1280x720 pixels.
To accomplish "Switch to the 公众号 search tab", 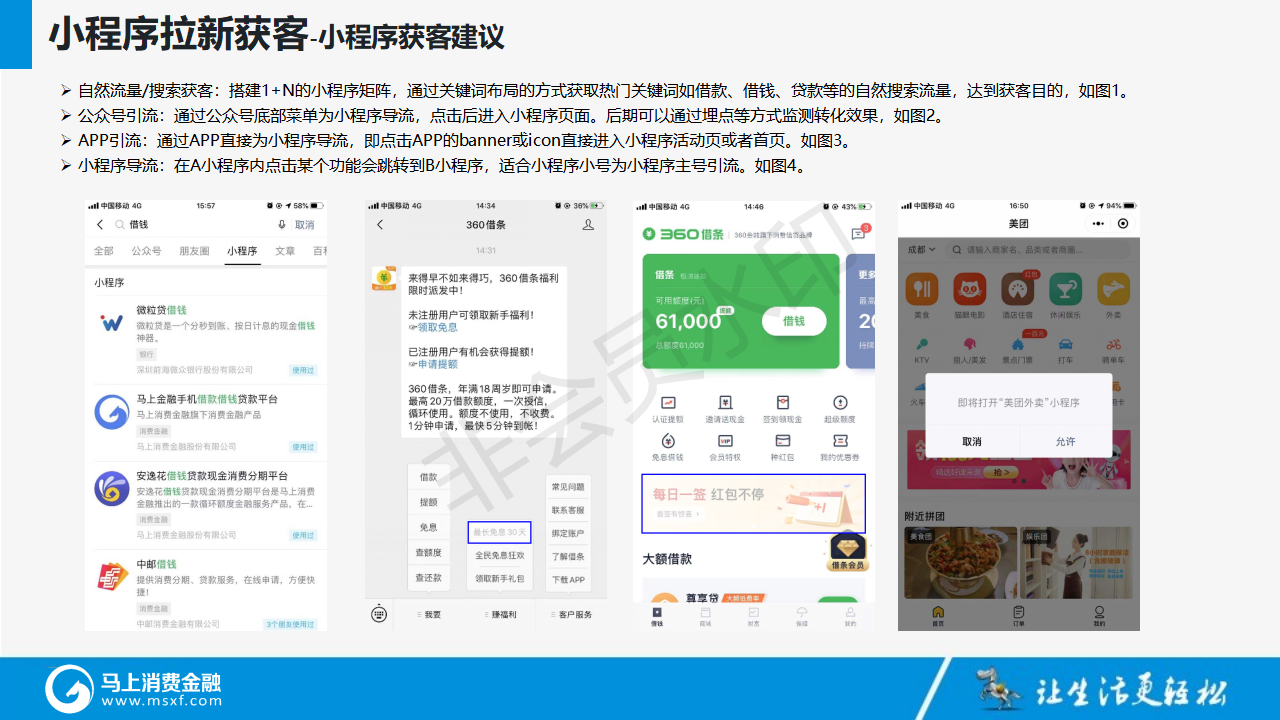I will coord(146,251).
